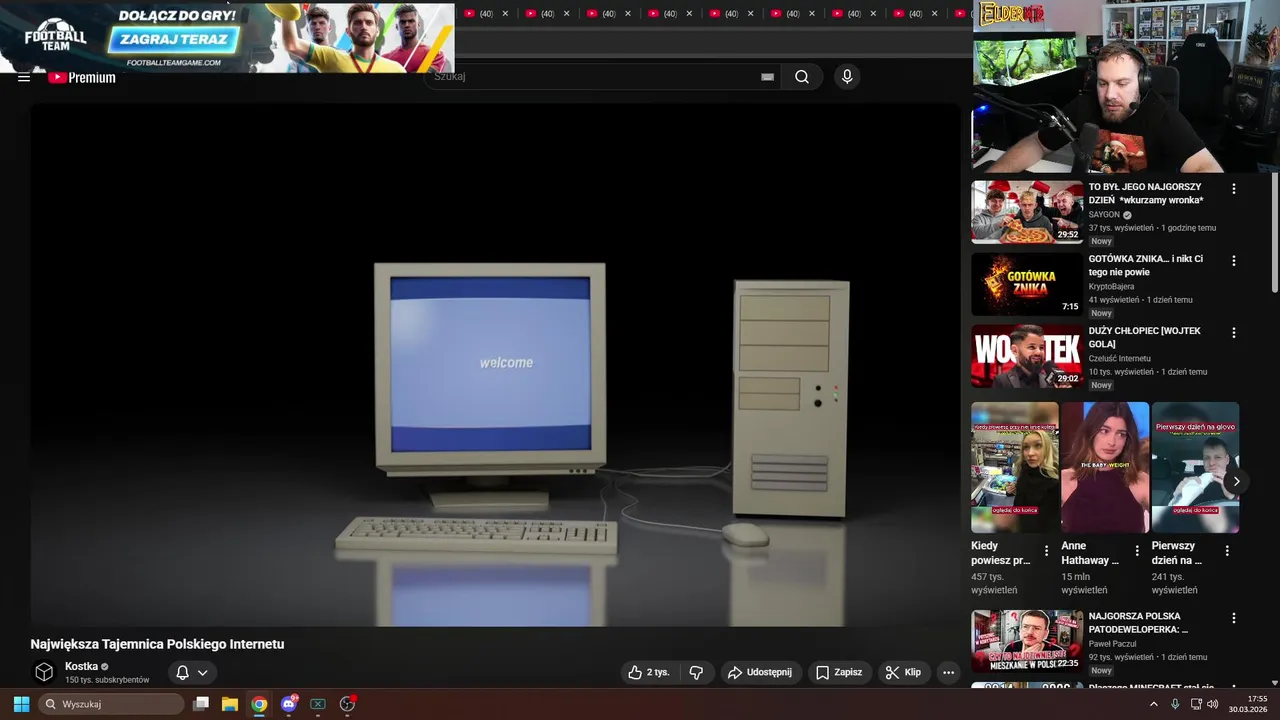Open the Kostka channel avatar

pyautogui.click(x=44, y=672)
